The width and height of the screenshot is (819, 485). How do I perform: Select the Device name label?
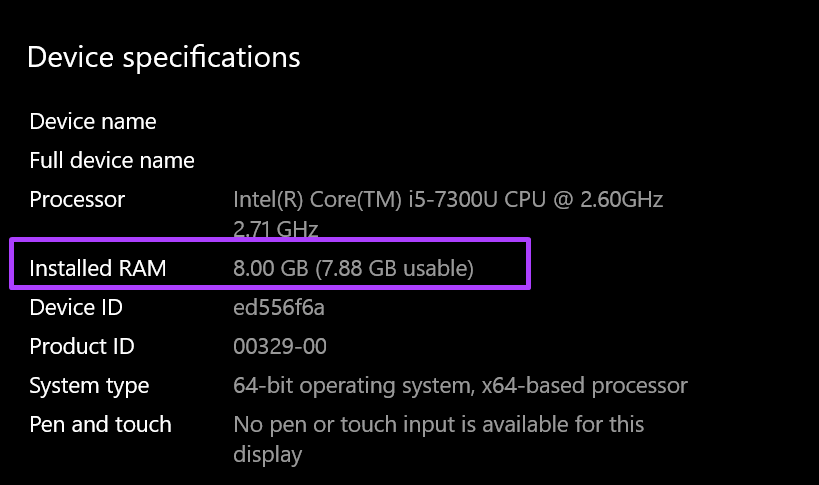(93, 122)
